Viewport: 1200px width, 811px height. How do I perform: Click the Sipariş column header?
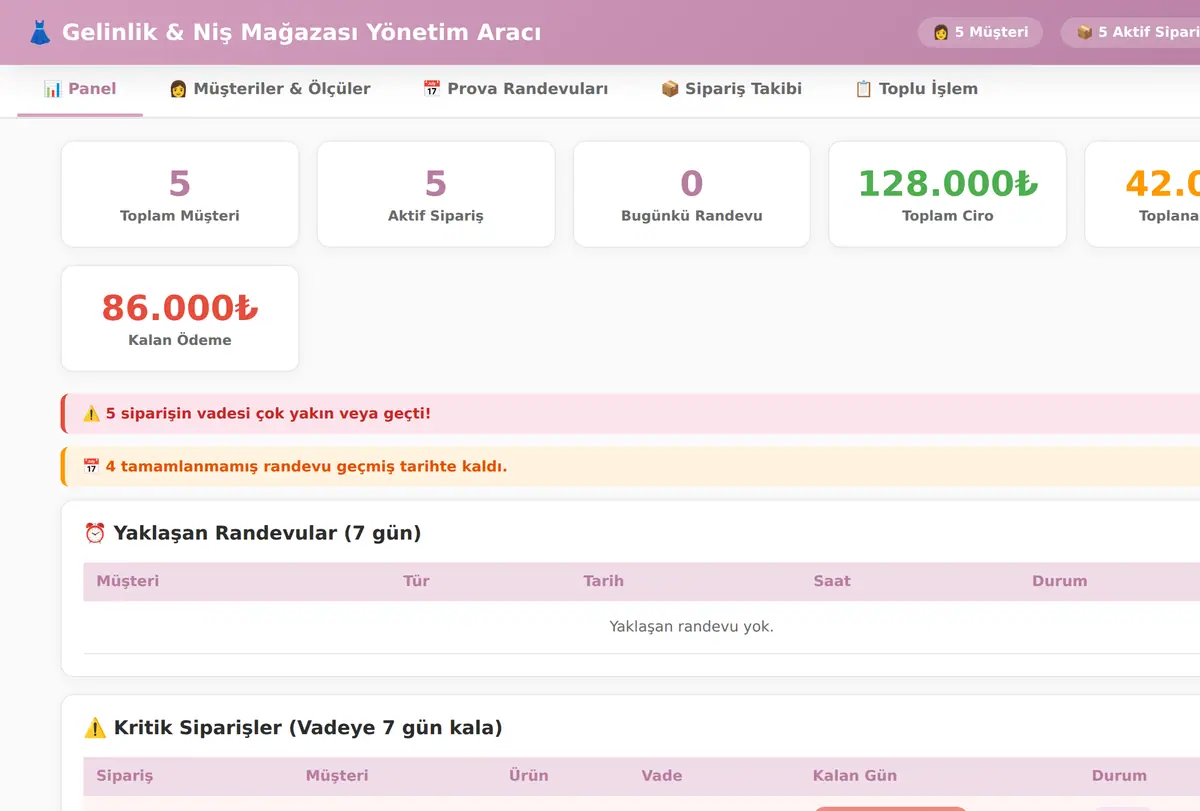(x=125, y=776)
